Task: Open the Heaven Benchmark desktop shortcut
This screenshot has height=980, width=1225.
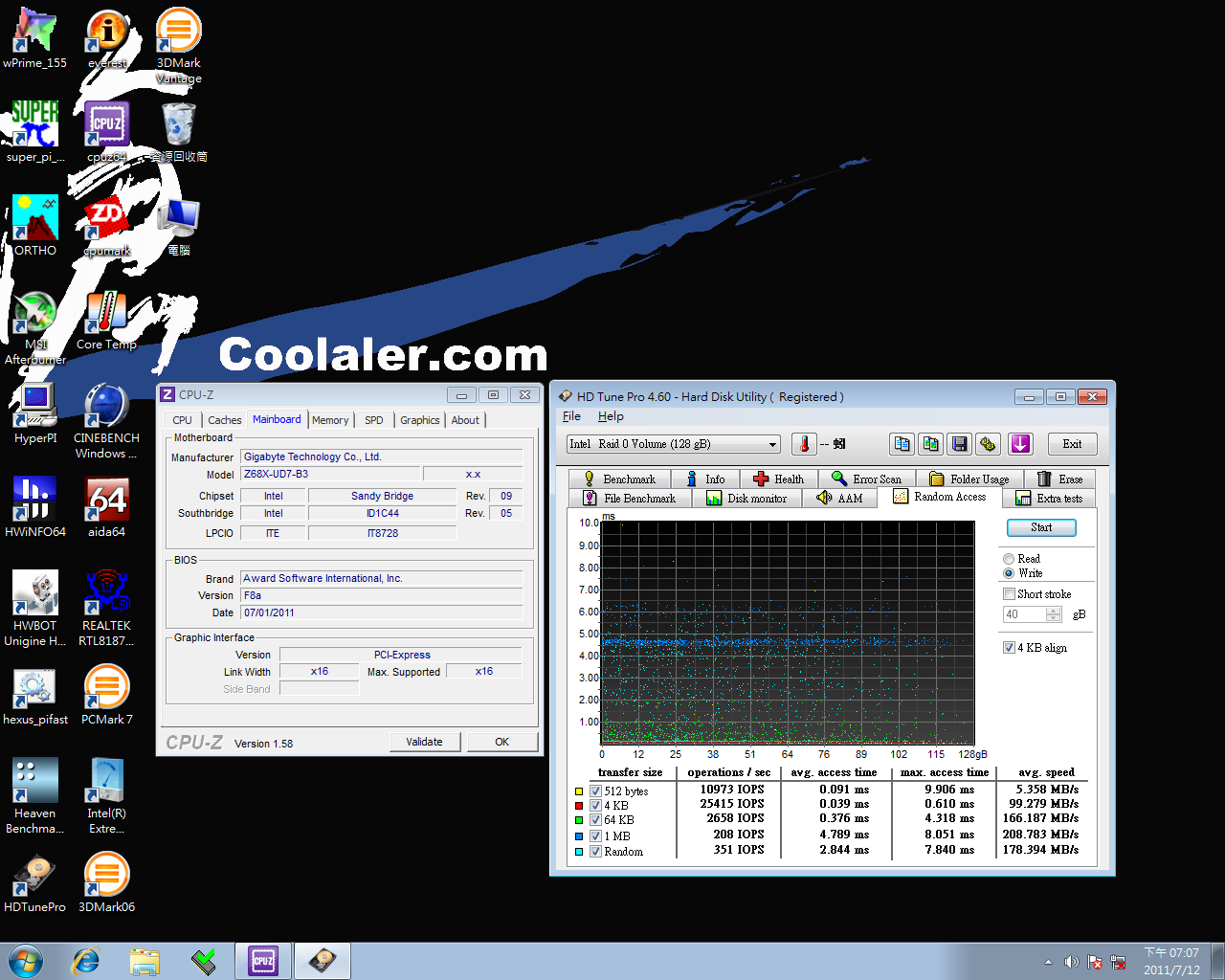Action: click(35, 796)
